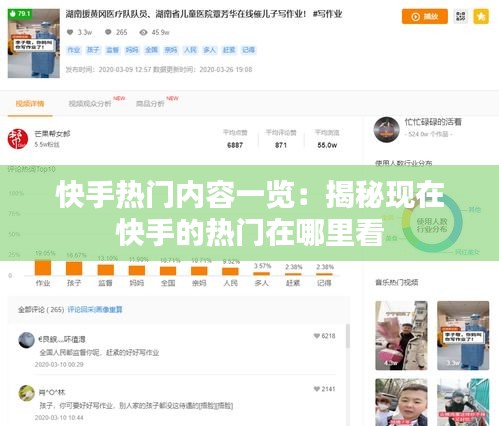Click the heart likes icon showing 3.3w
Image resolution: width=499 pixels, height=426 pixels.
70,32
